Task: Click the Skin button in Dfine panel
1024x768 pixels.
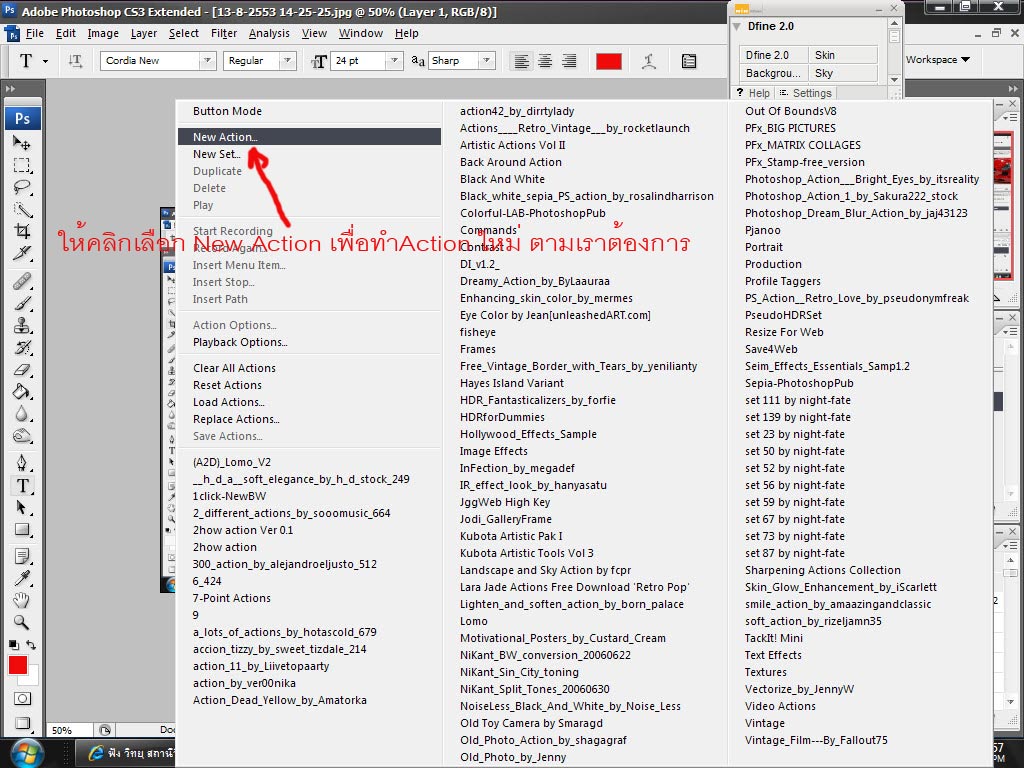Action: click(843, 55)
